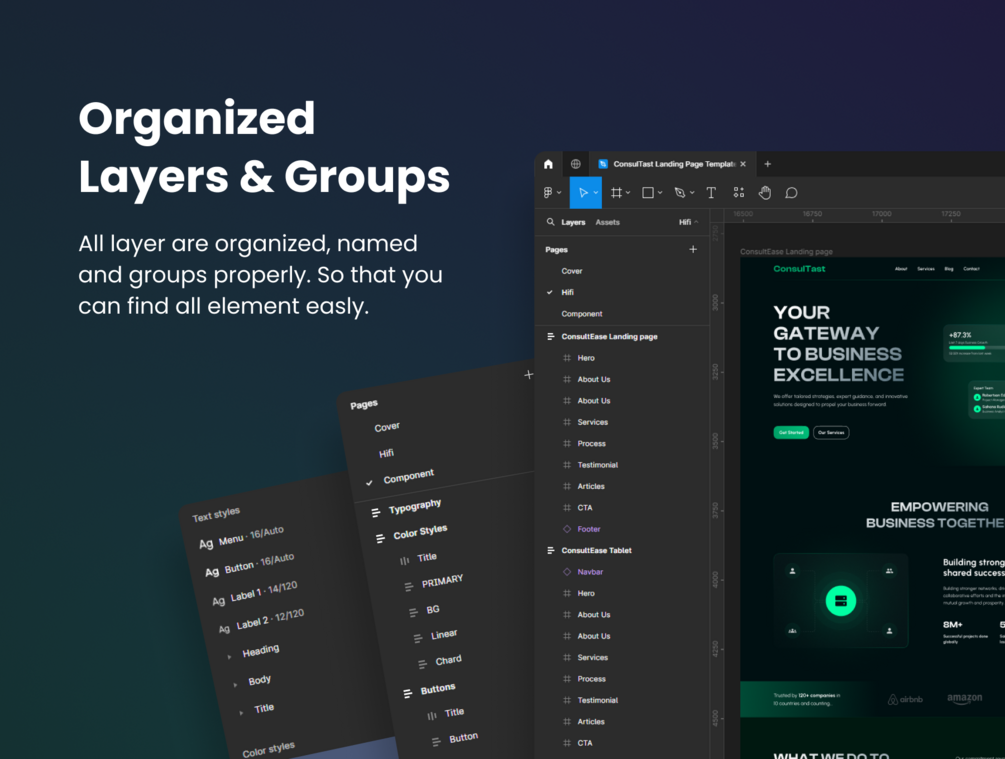Click the Our Services button on canvas
1005x759 pixels.
[831, 433]
